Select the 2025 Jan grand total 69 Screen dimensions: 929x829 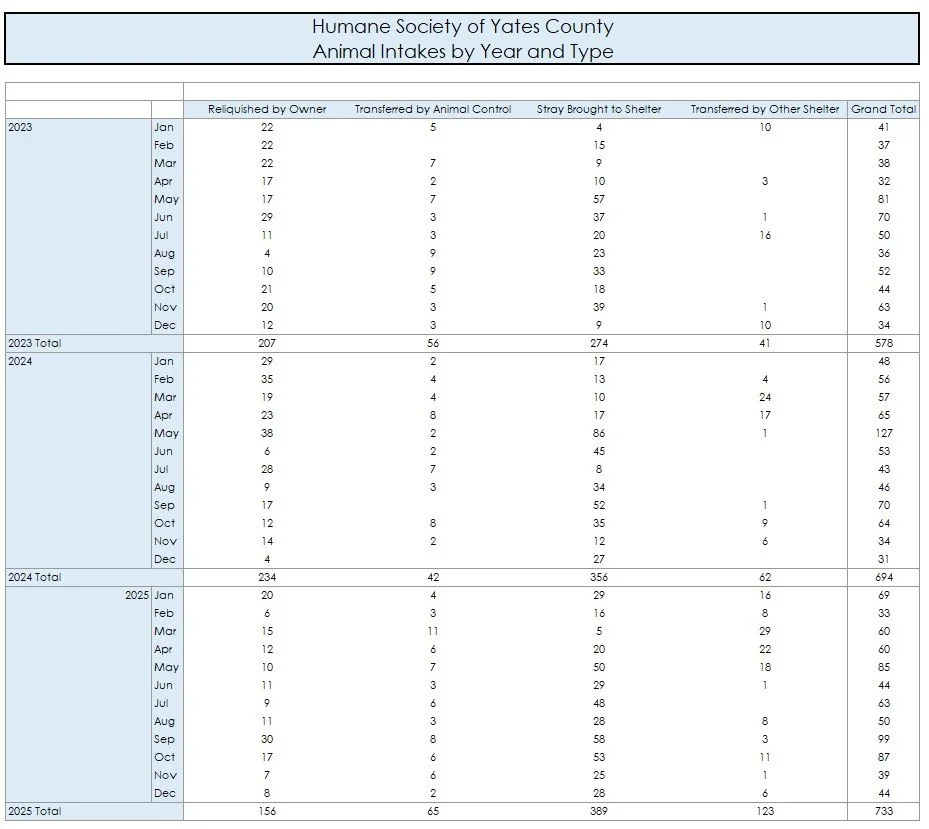click(x=883, y=595)
